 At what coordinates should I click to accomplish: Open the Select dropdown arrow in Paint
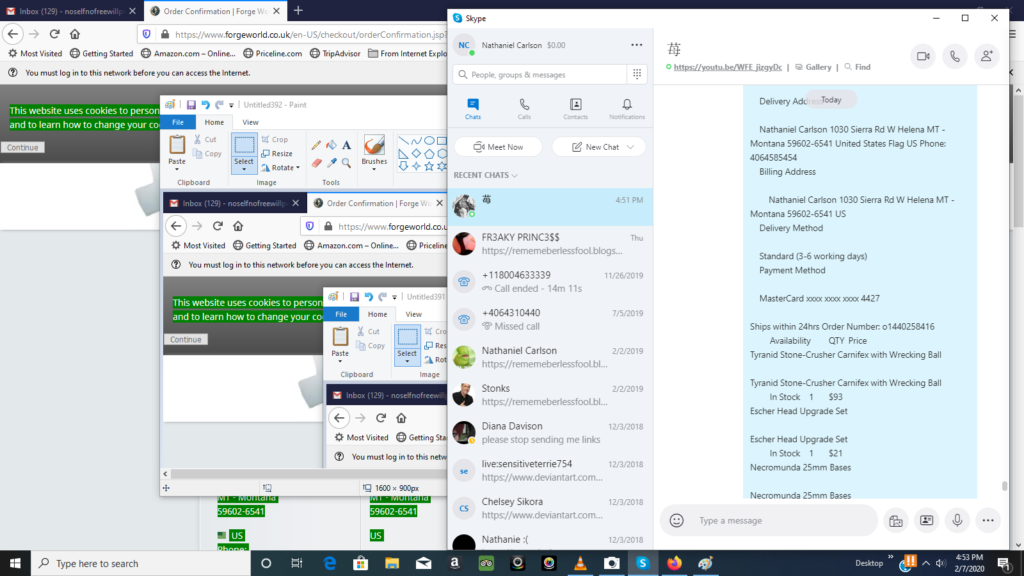click(x=244, y=170)
